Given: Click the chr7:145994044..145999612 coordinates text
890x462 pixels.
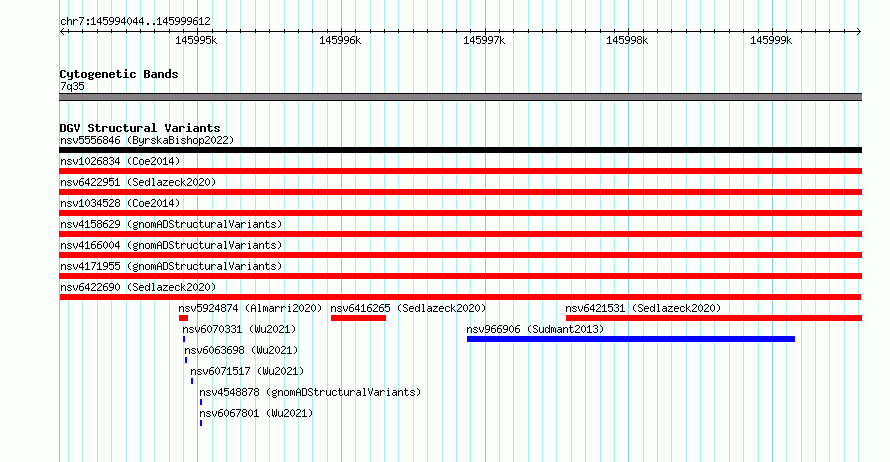Looking at the screenshot, I should tap(135, 21).
